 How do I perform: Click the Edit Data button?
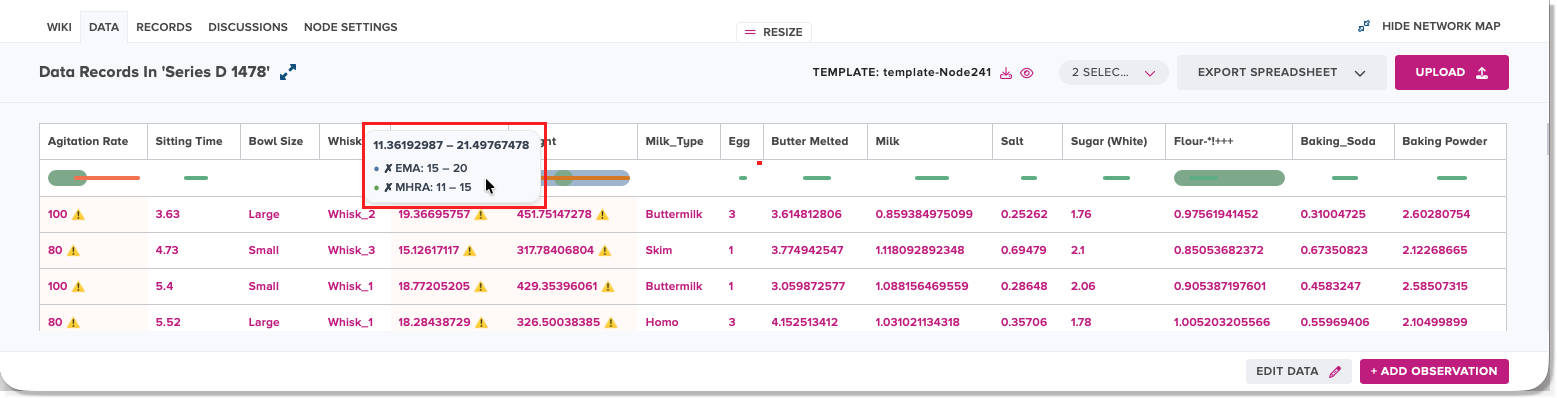1299,371
